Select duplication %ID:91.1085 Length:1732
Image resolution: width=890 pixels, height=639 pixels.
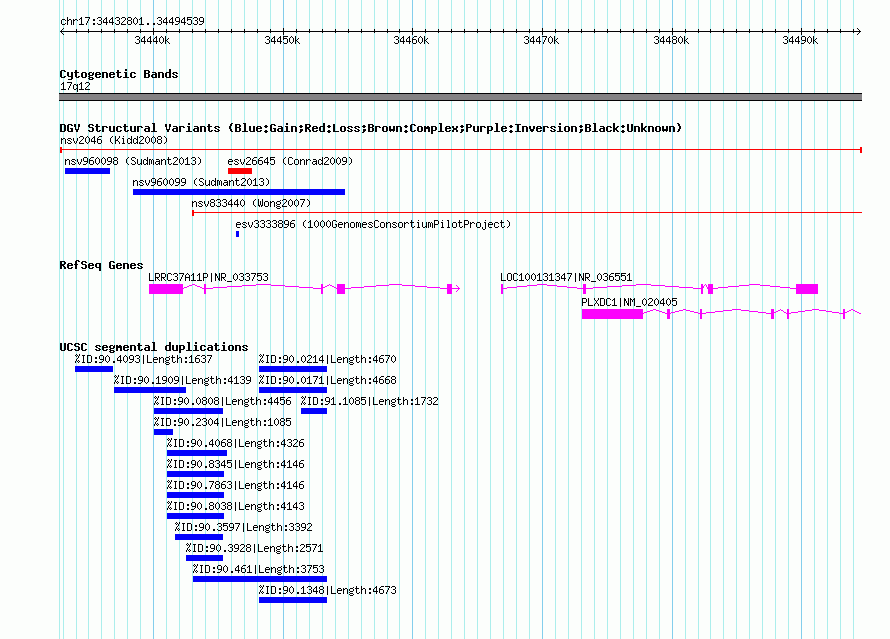(x=313, y=411)
